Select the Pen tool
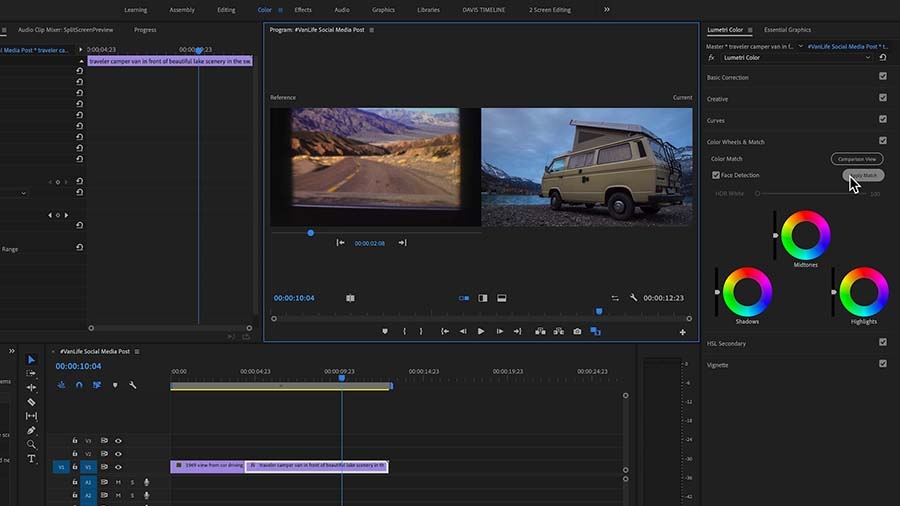This screenshot has width=900, height=506. point(32,430)
